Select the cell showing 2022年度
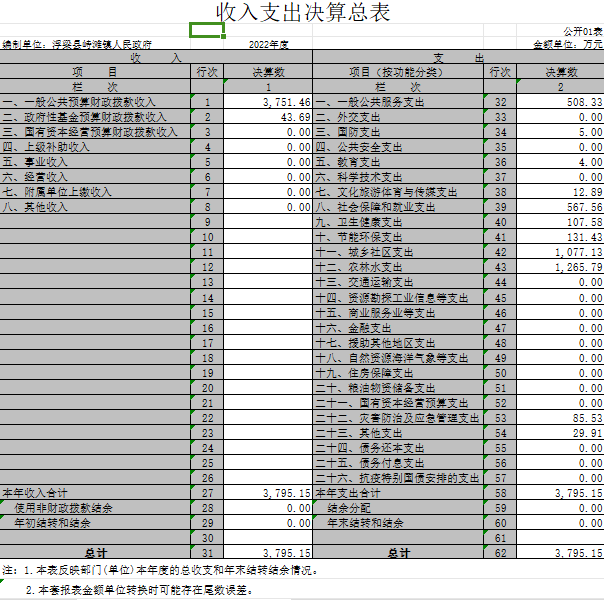This screenshot has width=604, height=600. (268, 44)
